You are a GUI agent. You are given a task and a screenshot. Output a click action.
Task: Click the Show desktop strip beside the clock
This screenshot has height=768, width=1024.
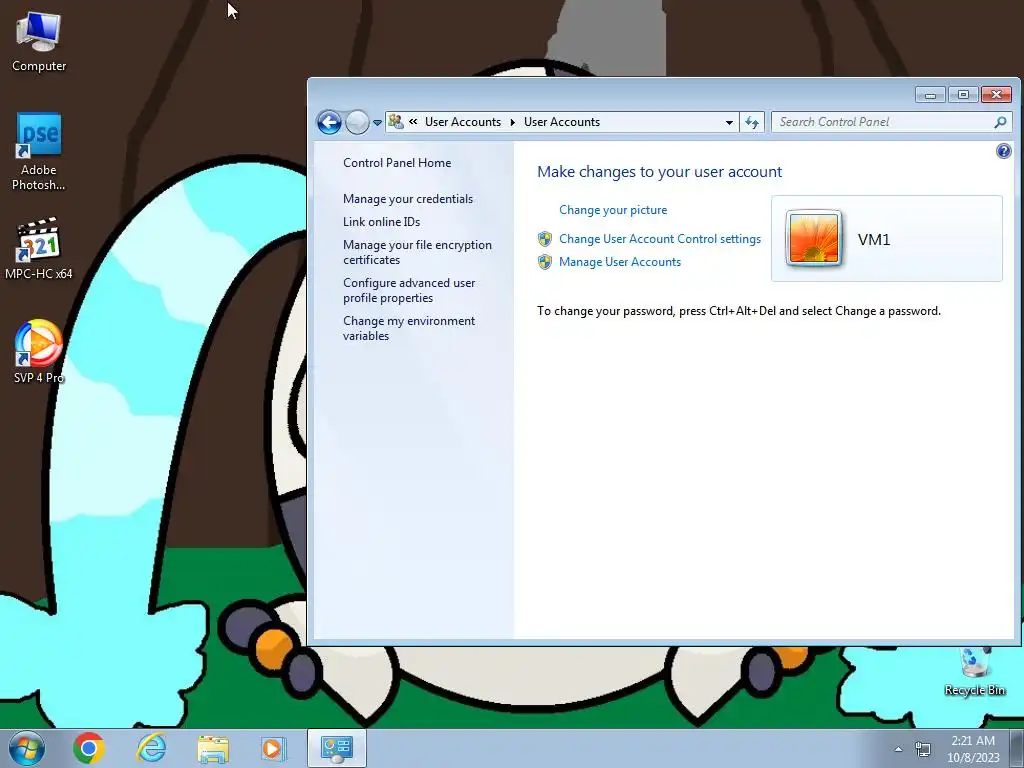click(x=1017, y=748)
